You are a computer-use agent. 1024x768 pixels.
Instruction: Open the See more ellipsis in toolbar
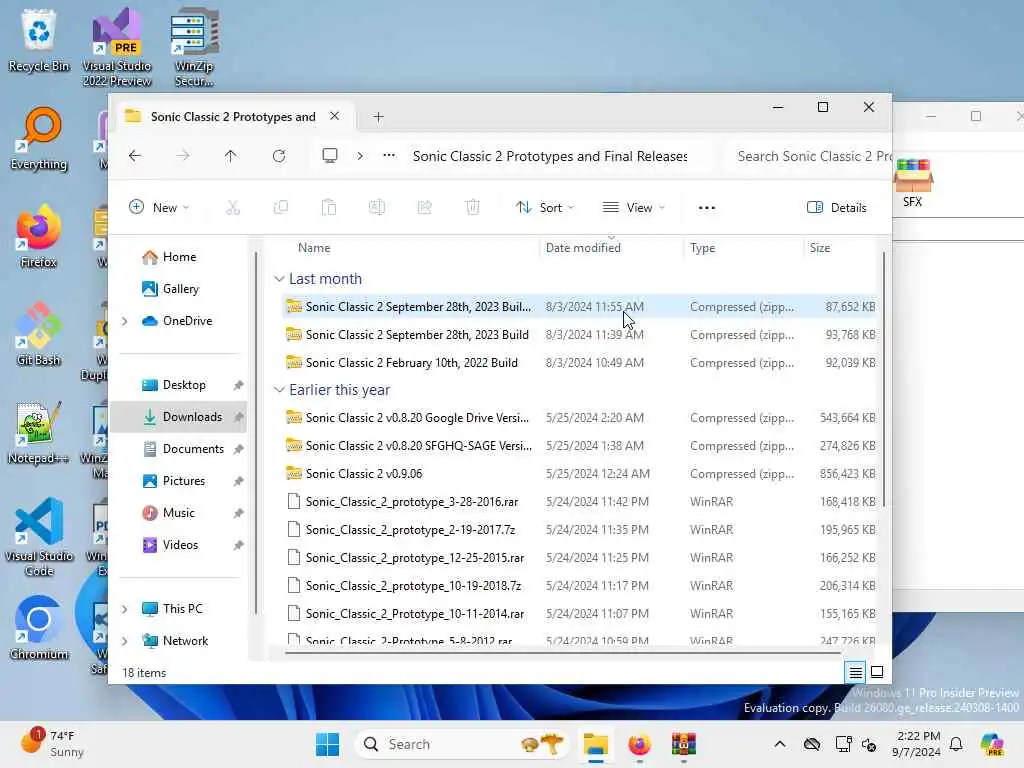pyautogui.click(x=707, y=208)
